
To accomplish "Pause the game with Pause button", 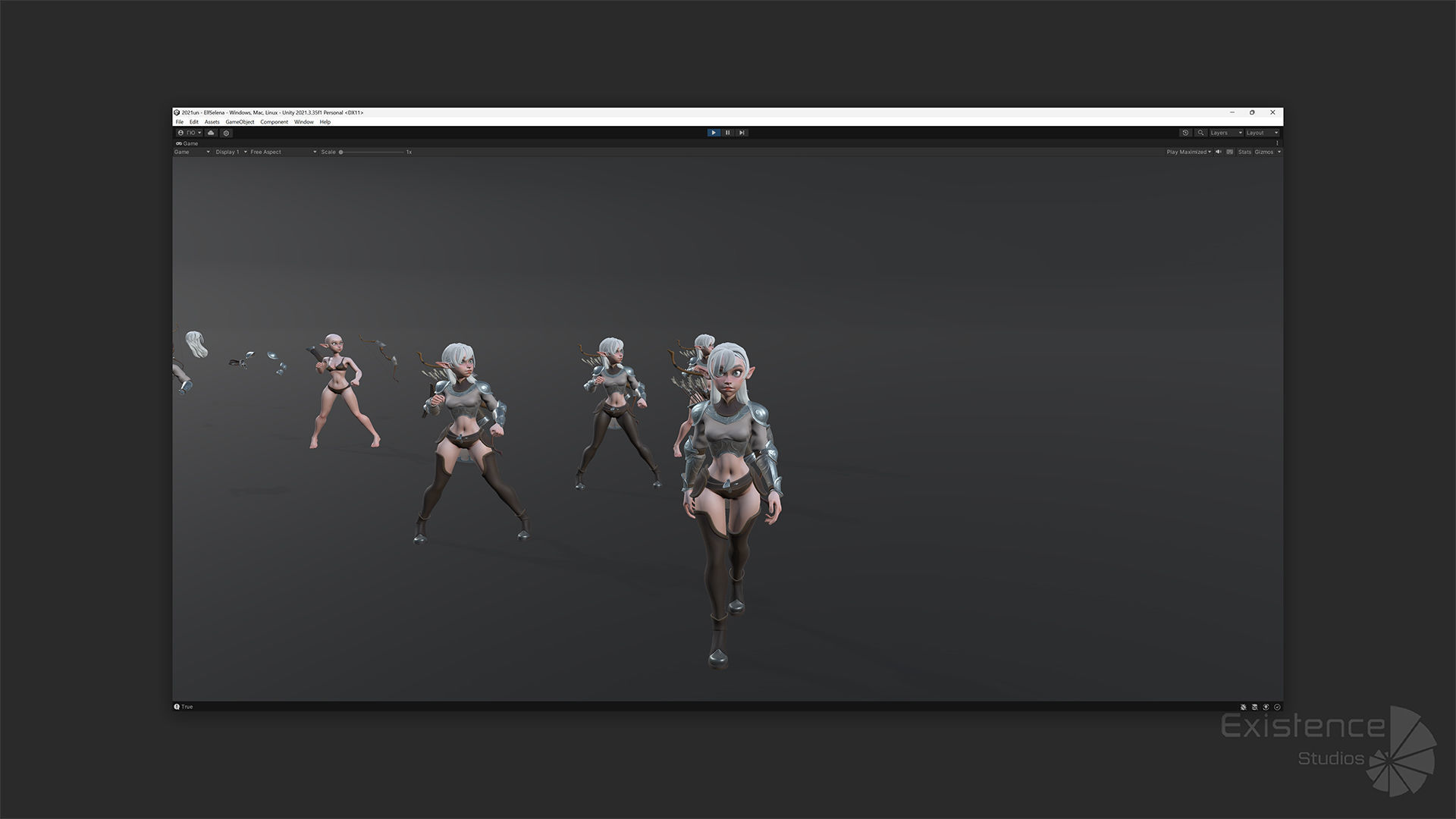I will click(x=727, y=133).
